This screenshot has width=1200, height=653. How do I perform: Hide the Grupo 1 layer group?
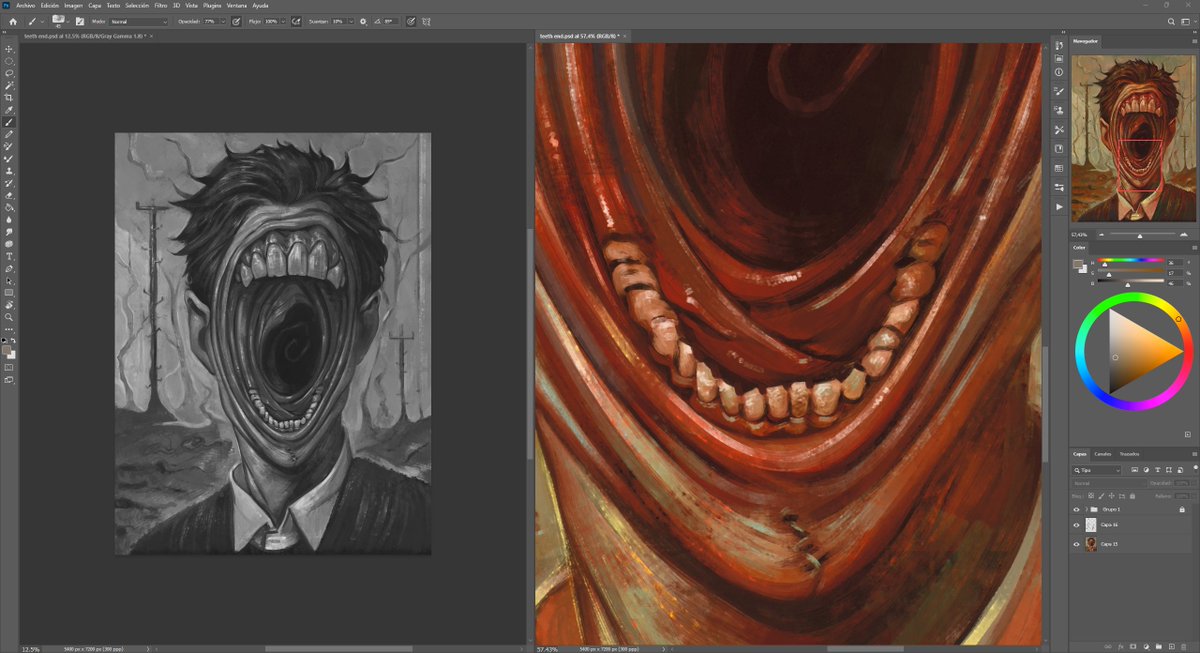point(1077,509)
